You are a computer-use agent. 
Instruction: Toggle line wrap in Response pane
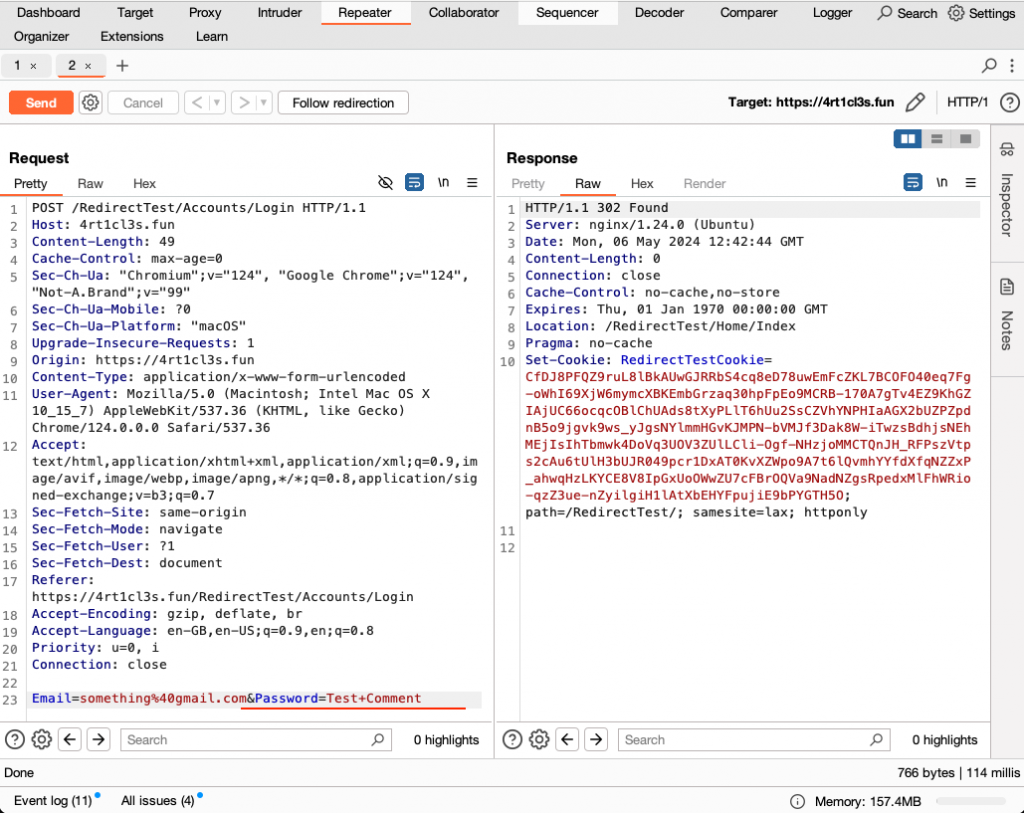[x=912, y=183]
